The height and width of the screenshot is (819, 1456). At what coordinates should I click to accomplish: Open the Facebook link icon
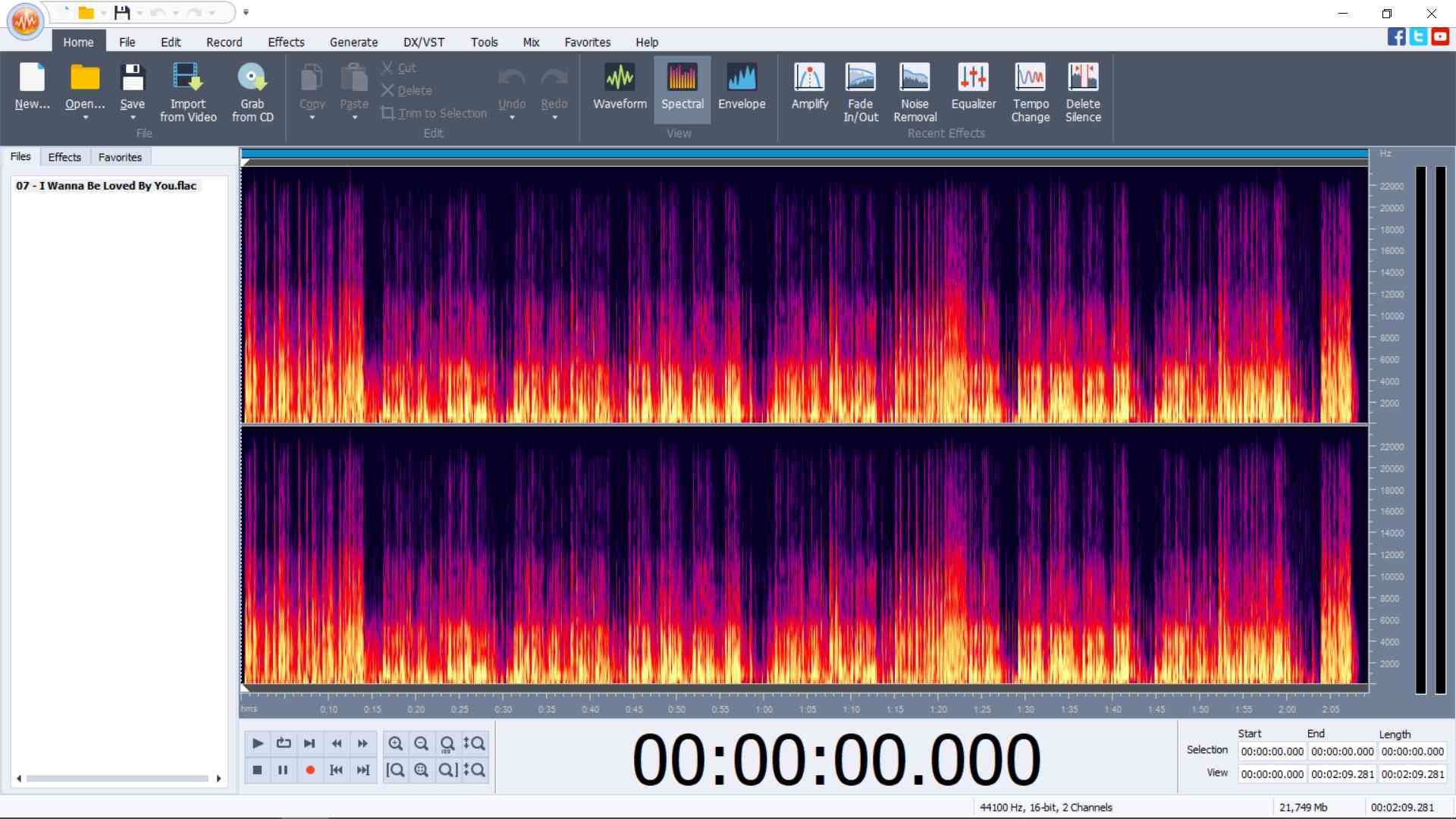(x=1397, y=36)
